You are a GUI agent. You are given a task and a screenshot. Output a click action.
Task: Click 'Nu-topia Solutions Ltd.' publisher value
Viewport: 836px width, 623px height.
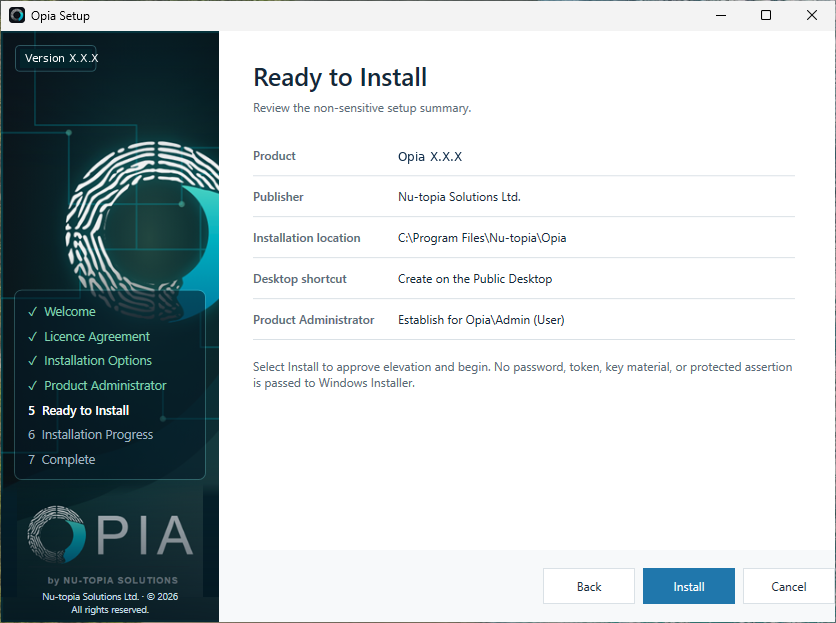[459, 197]
